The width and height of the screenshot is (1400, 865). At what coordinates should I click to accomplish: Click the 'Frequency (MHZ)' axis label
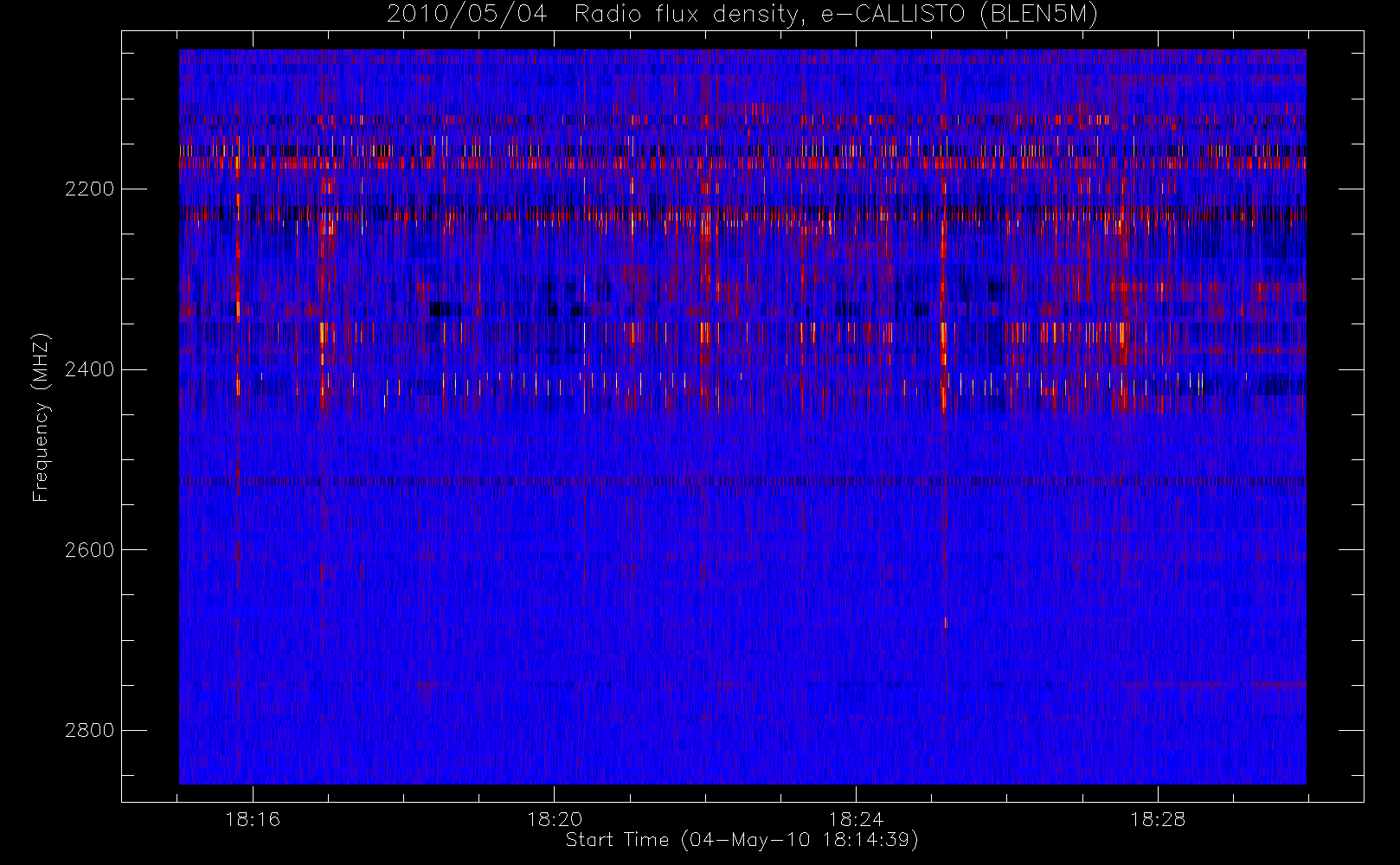(x=41, y=417)
